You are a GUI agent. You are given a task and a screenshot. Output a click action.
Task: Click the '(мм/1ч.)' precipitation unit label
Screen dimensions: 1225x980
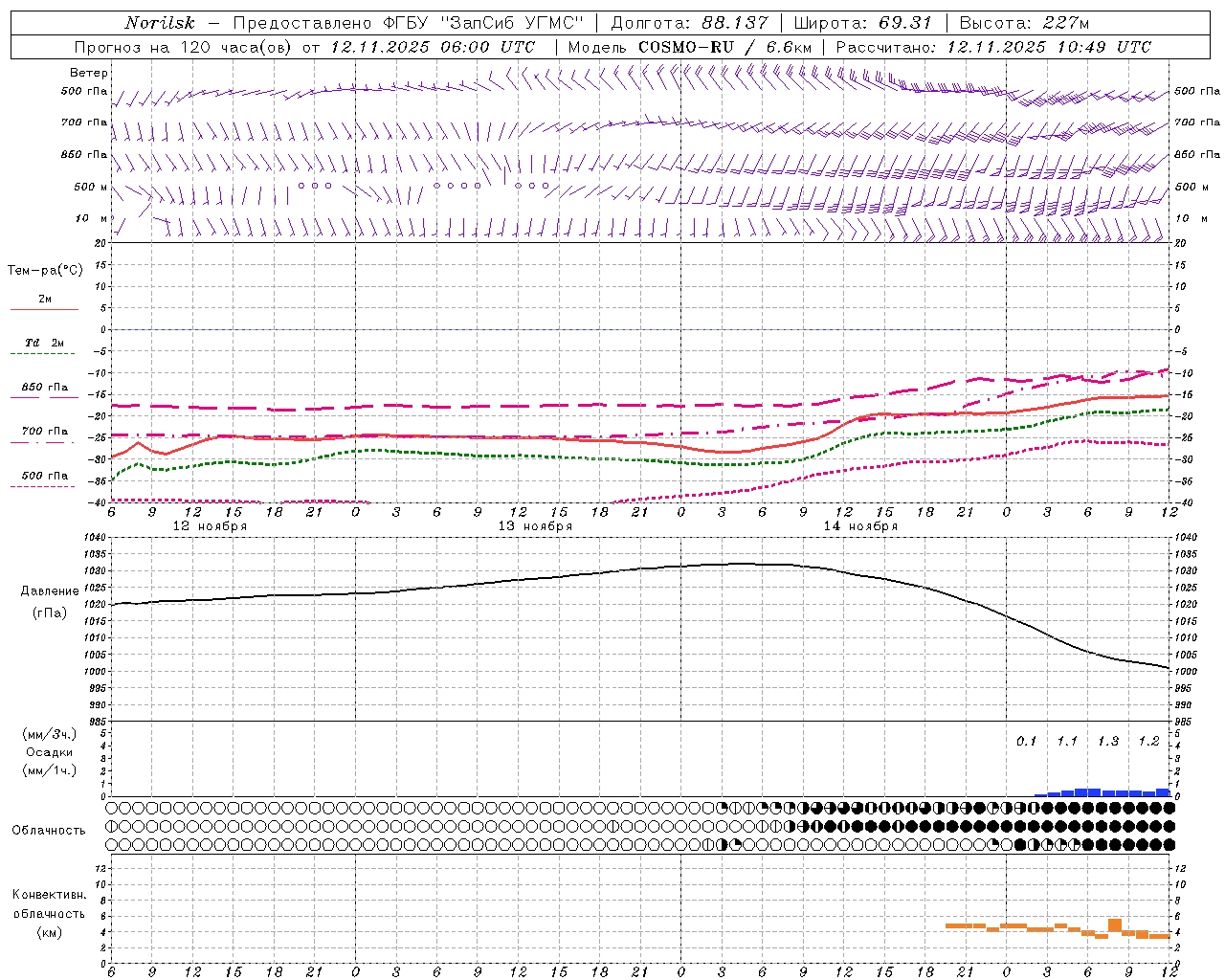tap(50, 770)
